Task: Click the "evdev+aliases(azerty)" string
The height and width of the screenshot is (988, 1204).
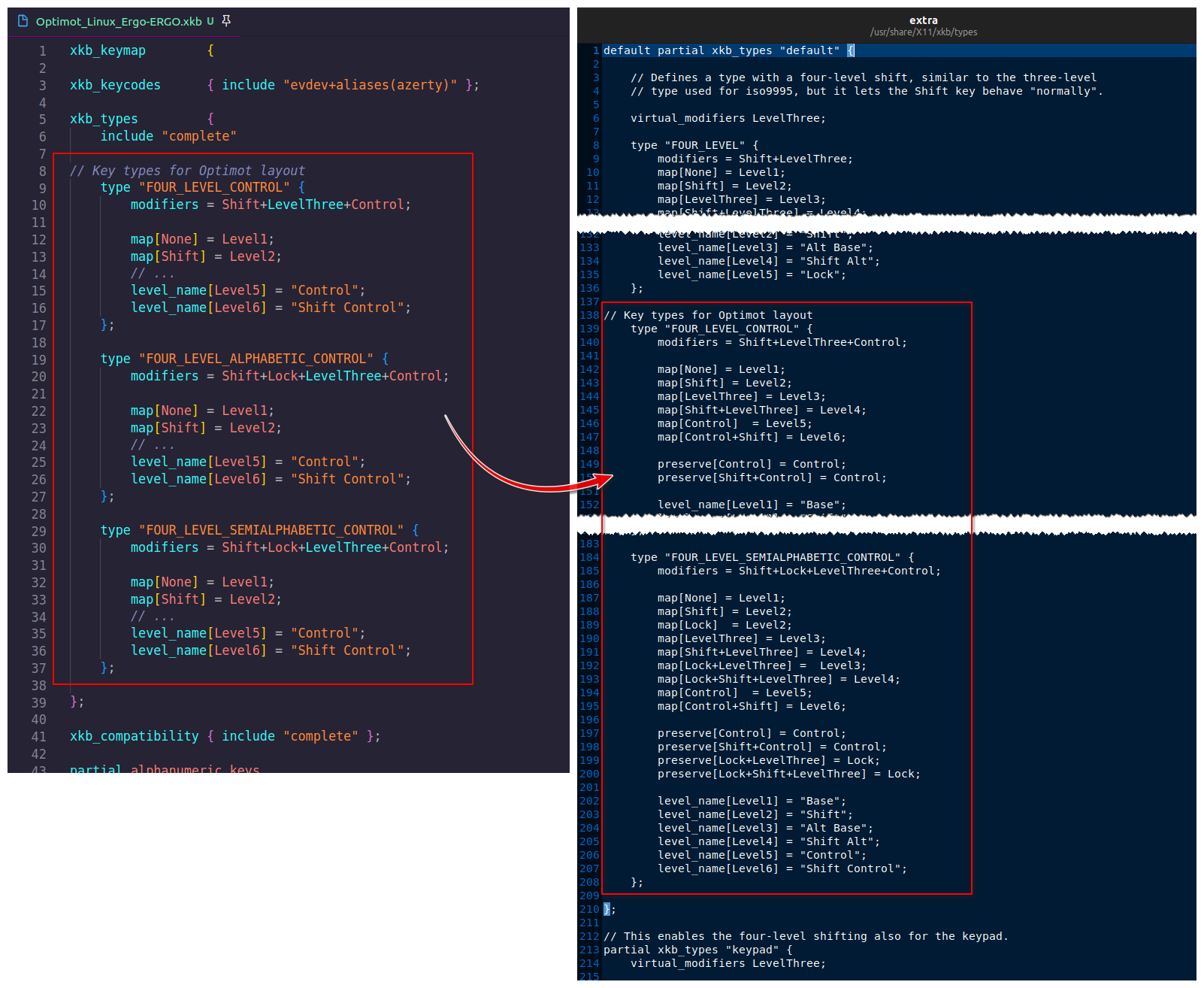Action: coord(370,85)
